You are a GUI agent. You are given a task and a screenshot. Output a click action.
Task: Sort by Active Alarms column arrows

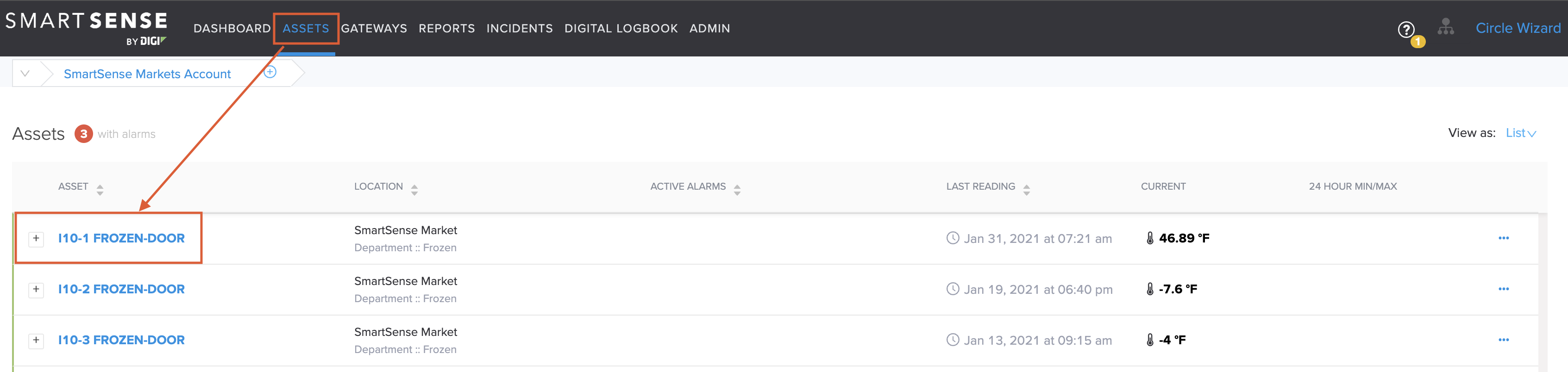737,190
